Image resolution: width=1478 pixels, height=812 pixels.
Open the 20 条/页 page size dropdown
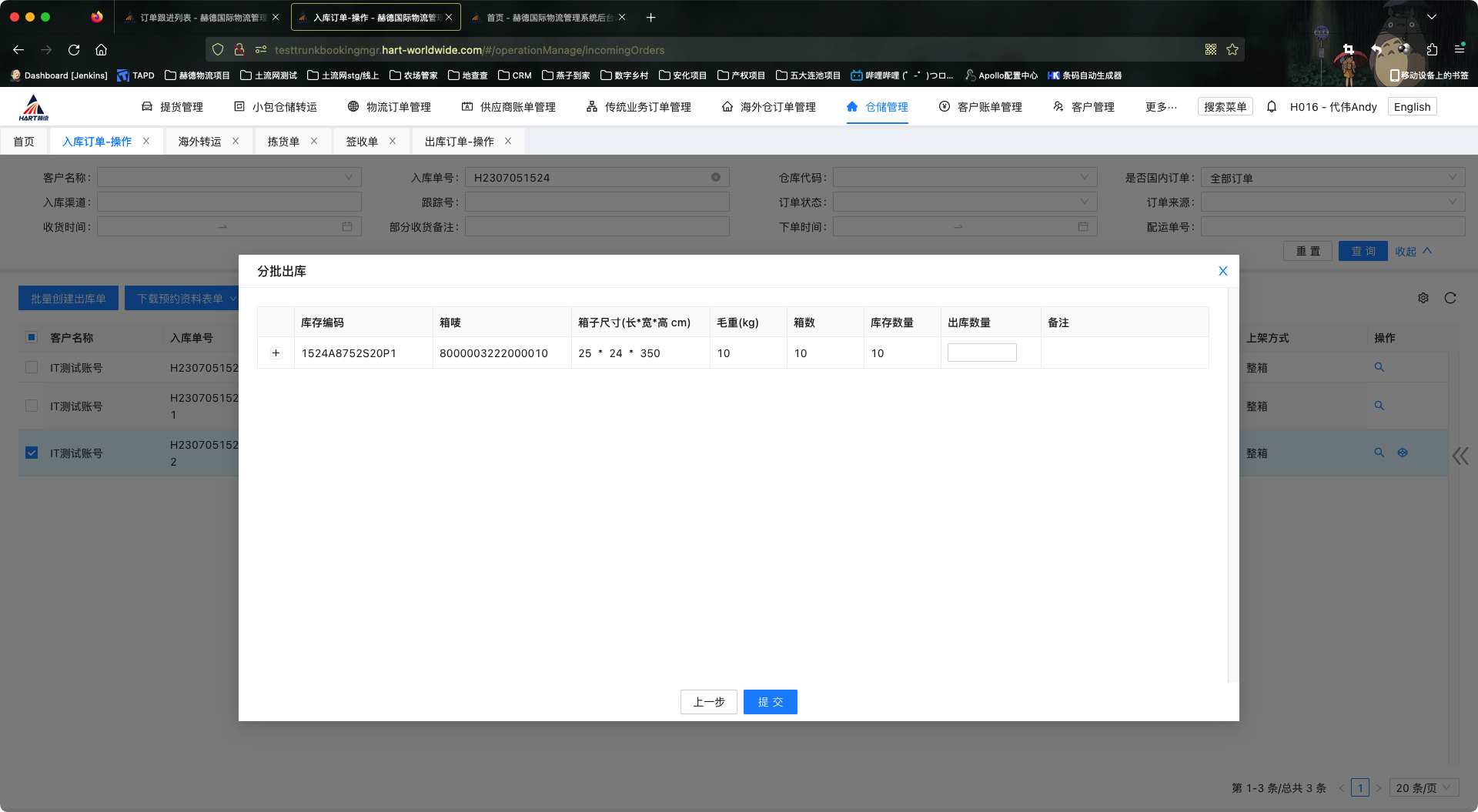coord(1423,788)
